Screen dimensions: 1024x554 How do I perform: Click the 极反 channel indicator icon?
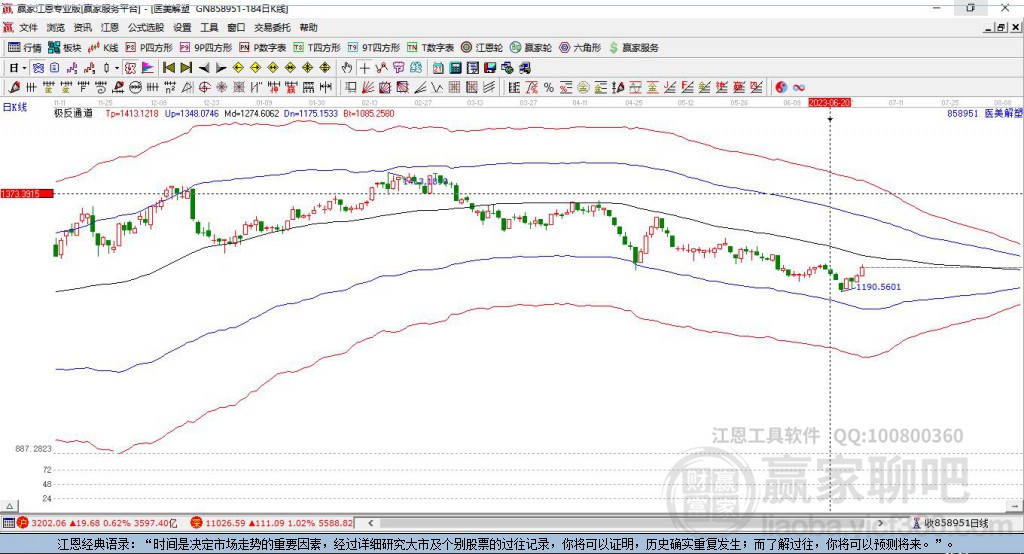click(x=131, y=68)
